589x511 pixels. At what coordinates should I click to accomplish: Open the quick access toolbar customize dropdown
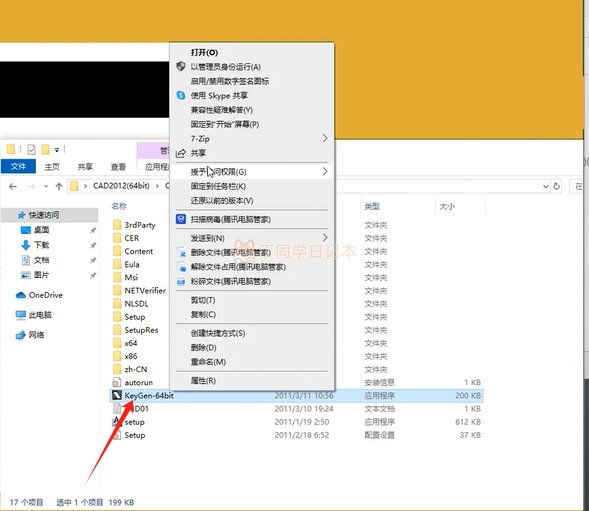coord(57,150)
